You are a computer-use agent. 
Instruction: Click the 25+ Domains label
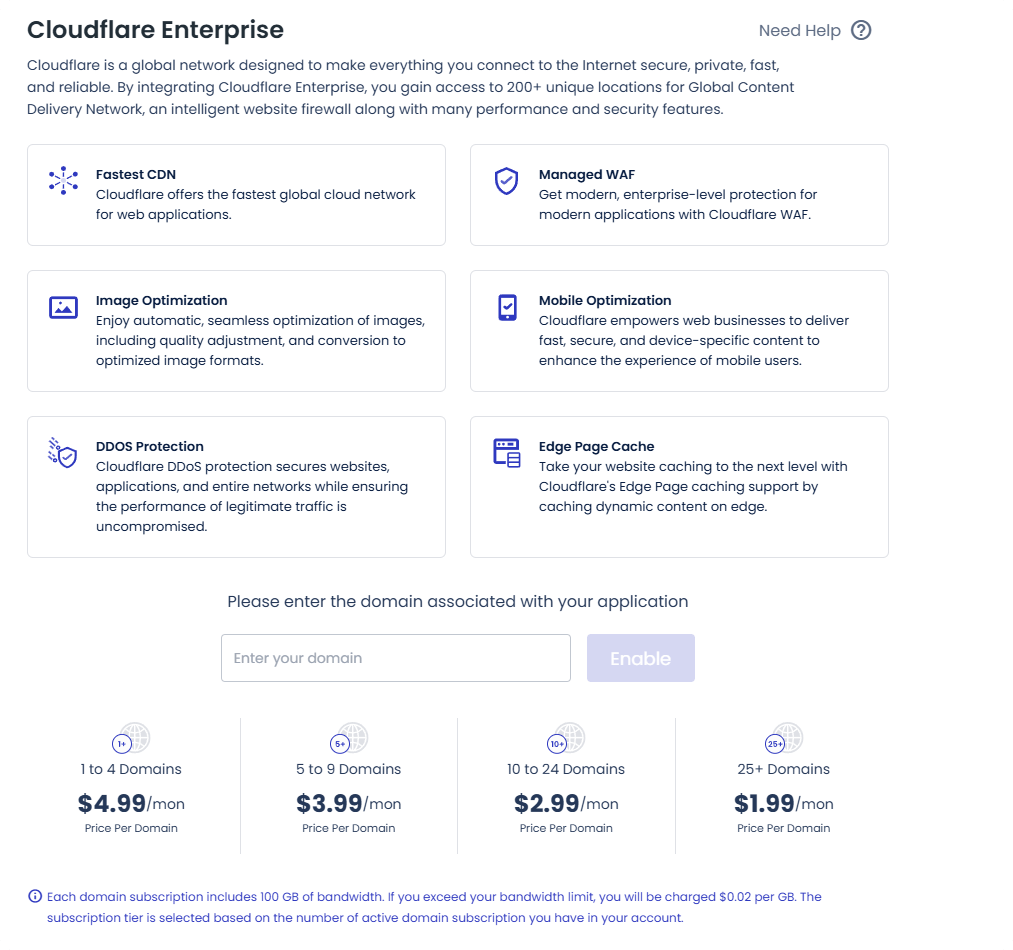(x=783, y=769)
